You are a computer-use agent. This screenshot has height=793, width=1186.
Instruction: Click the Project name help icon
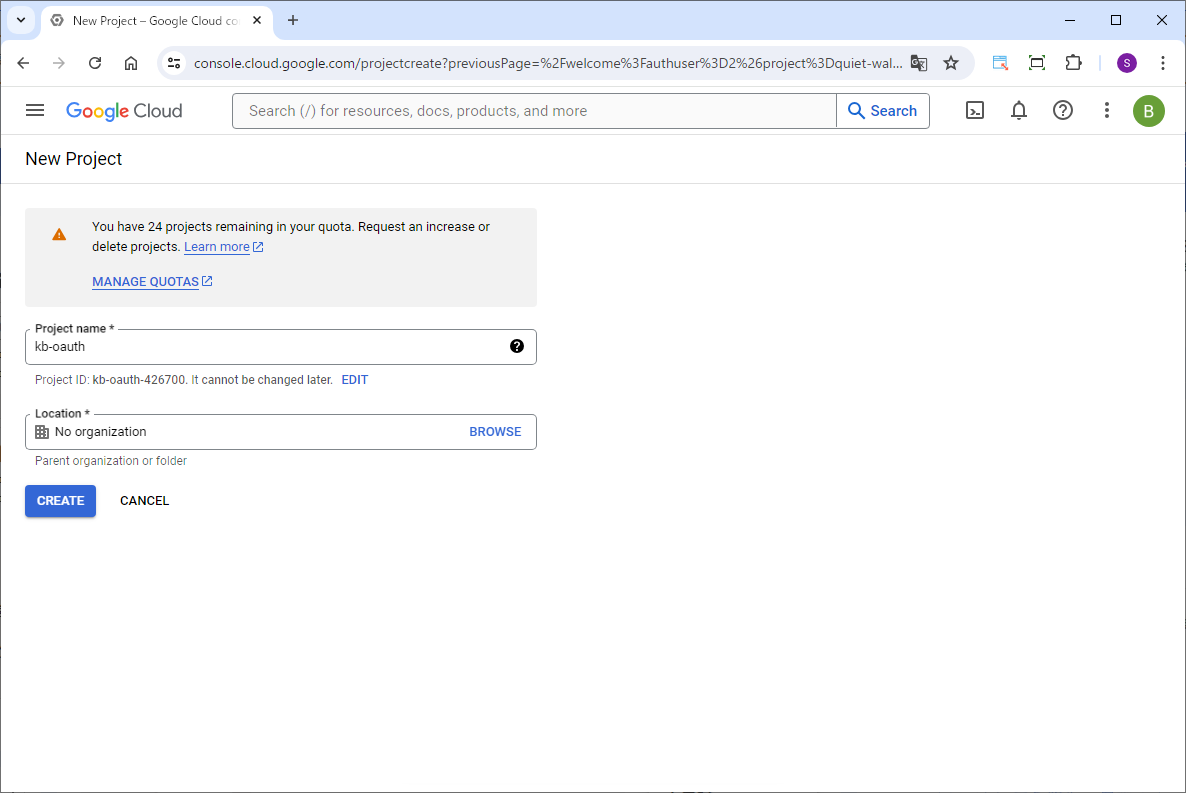[517, 347]
